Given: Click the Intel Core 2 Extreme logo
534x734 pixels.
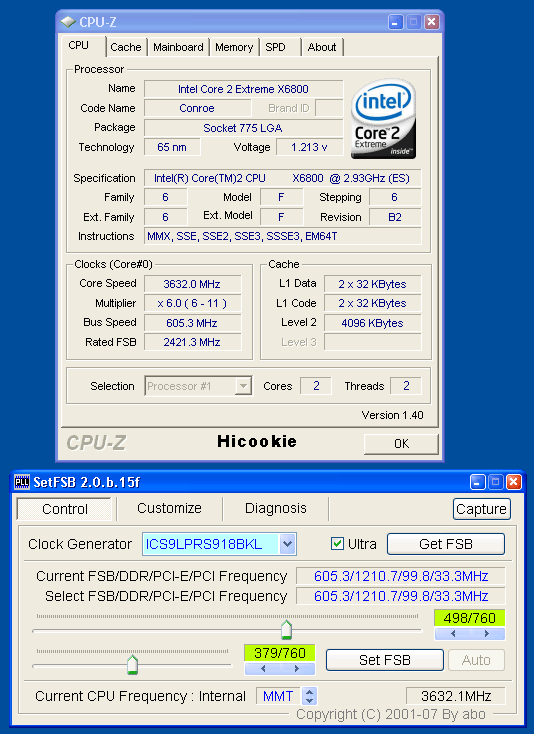Looking at the screenshot, I should click(383, 118).
